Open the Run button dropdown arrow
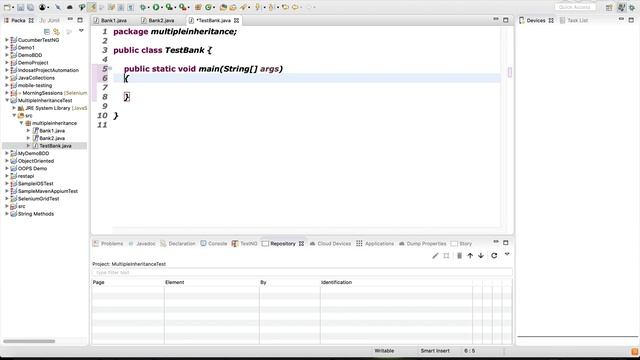 tap(162, 8)
